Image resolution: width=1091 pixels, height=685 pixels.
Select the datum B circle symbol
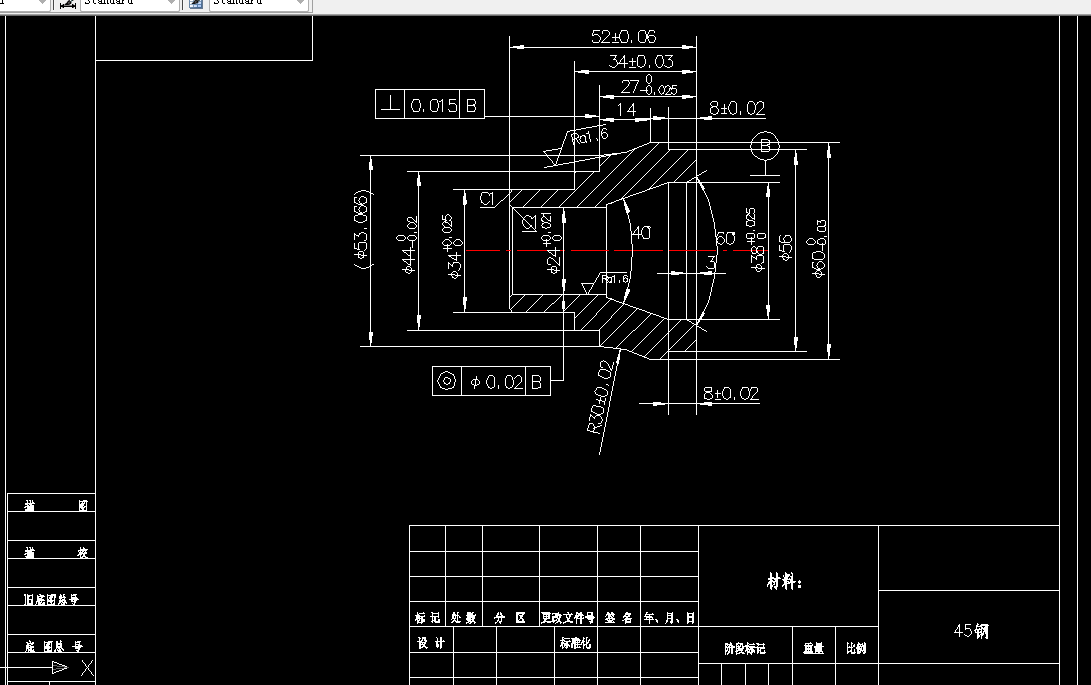765,146
